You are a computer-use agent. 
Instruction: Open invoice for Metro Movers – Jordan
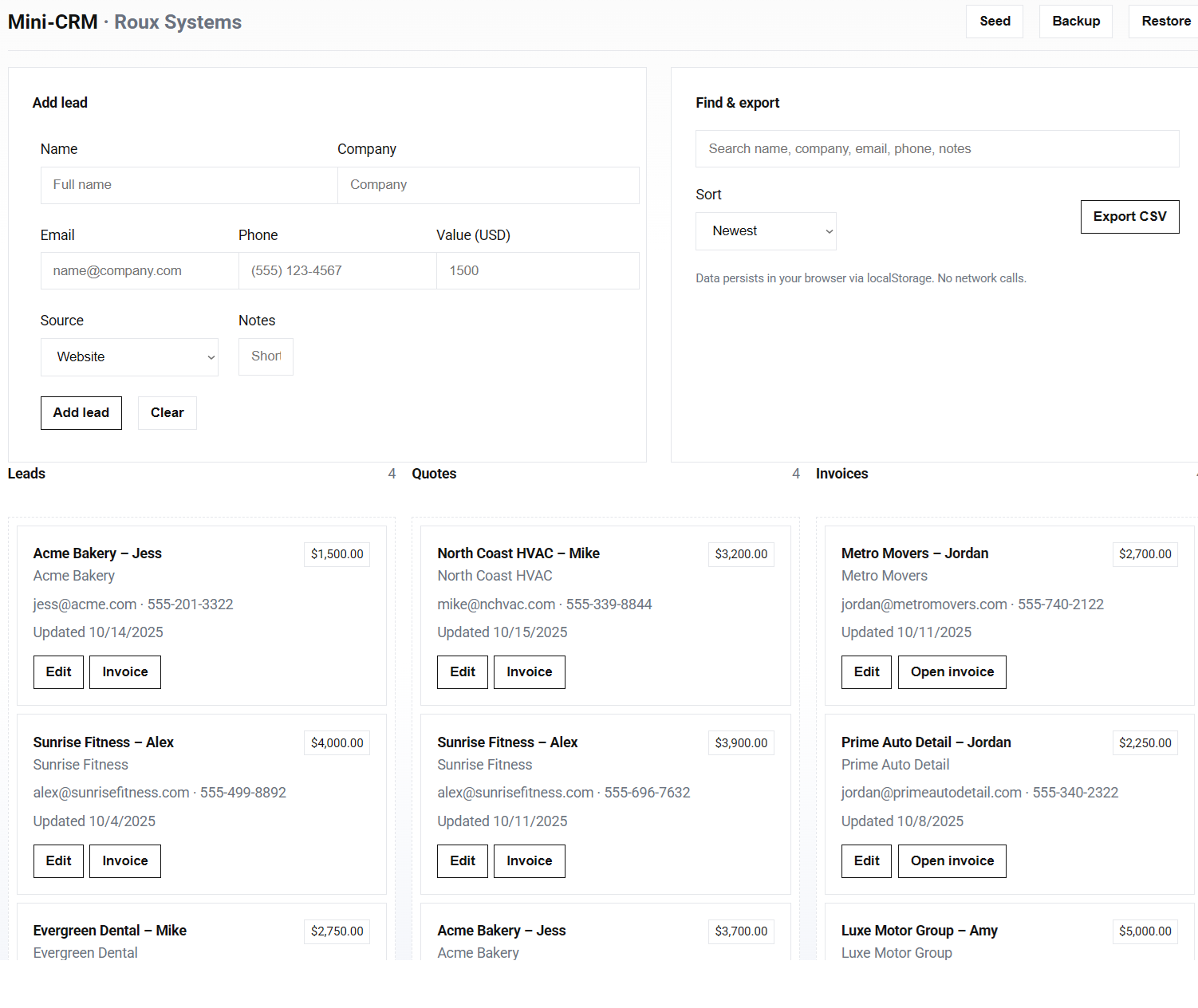[x=952, y=672]
